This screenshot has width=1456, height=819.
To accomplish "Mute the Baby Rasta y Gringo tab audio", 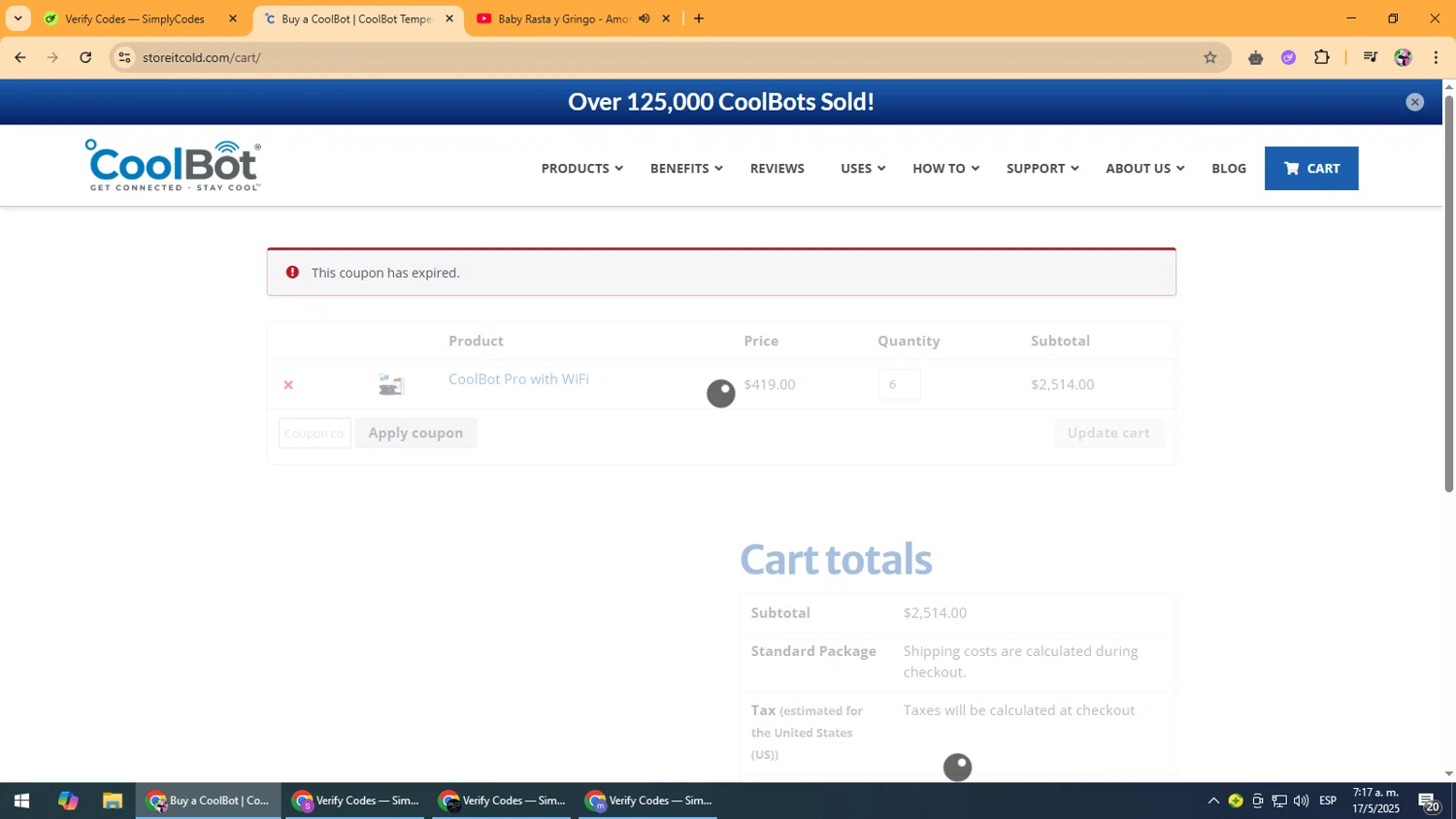I will pos(644,18).
